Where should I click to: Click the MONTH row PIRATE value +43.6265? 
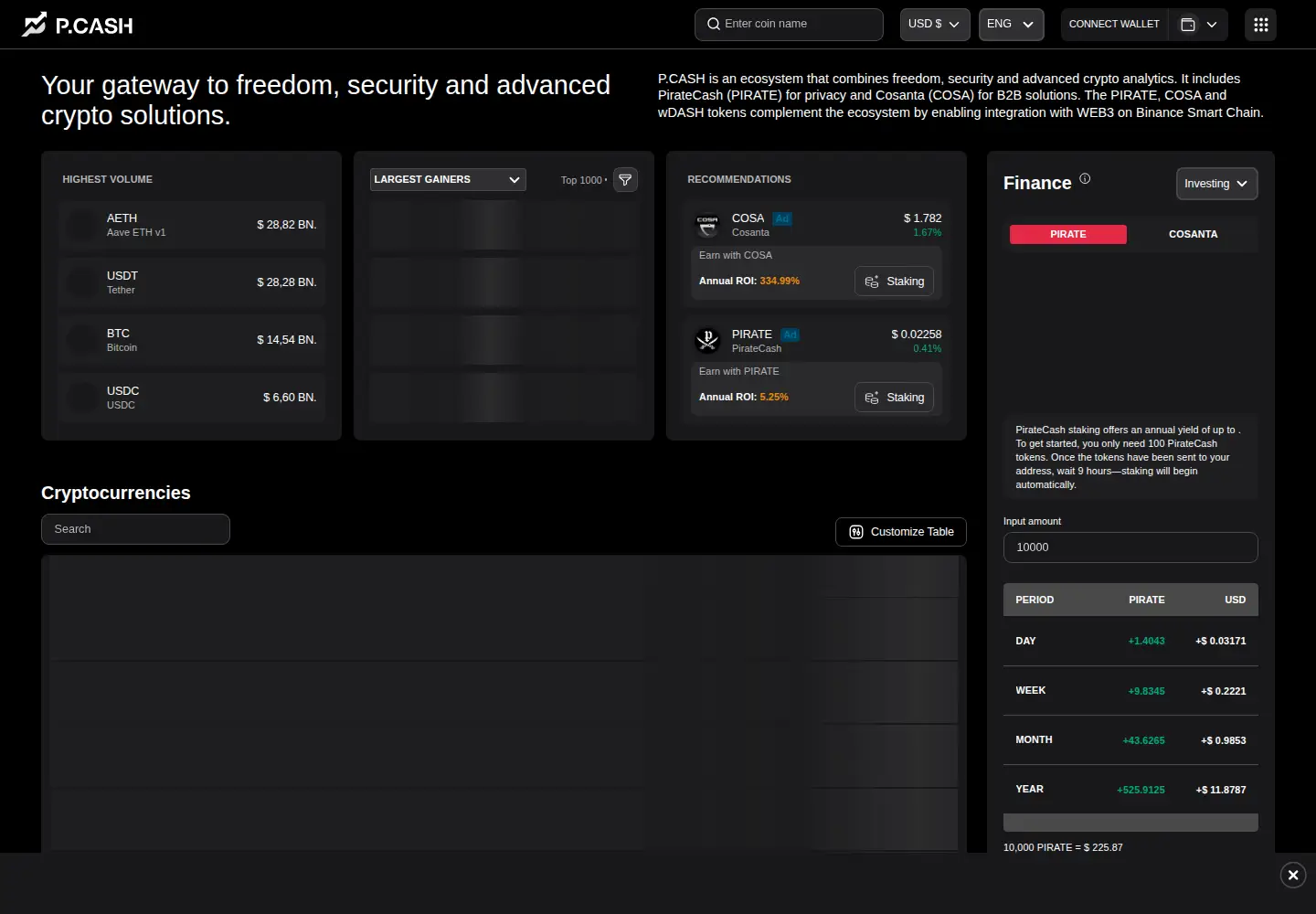tap(1143, 740)
